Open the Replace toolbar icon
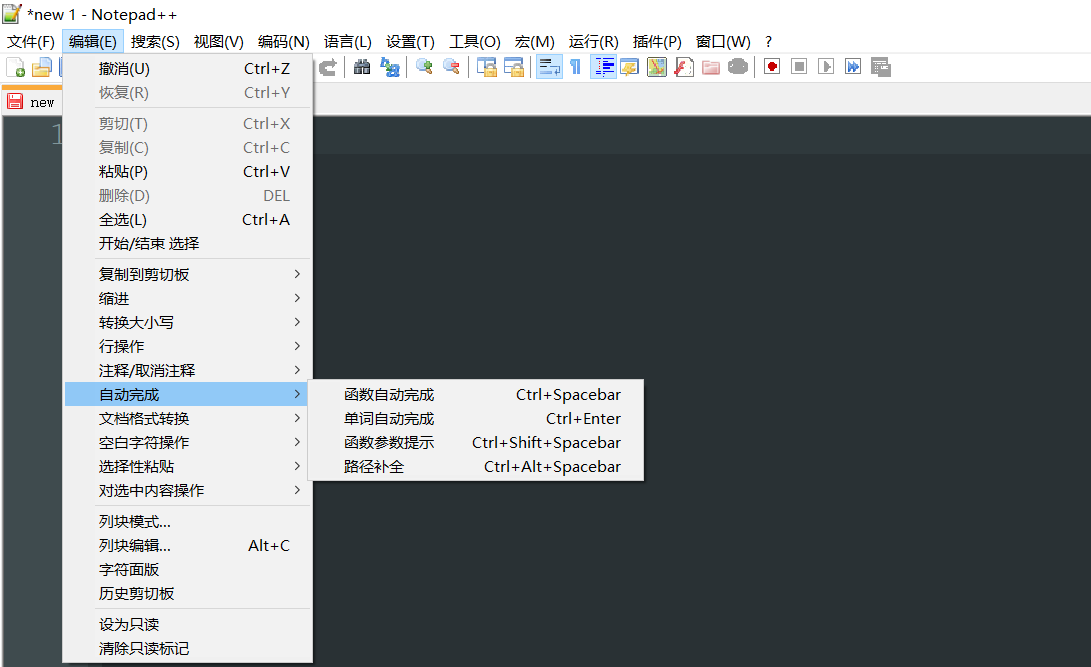The image size is (1091, 667). coord(390,67)
